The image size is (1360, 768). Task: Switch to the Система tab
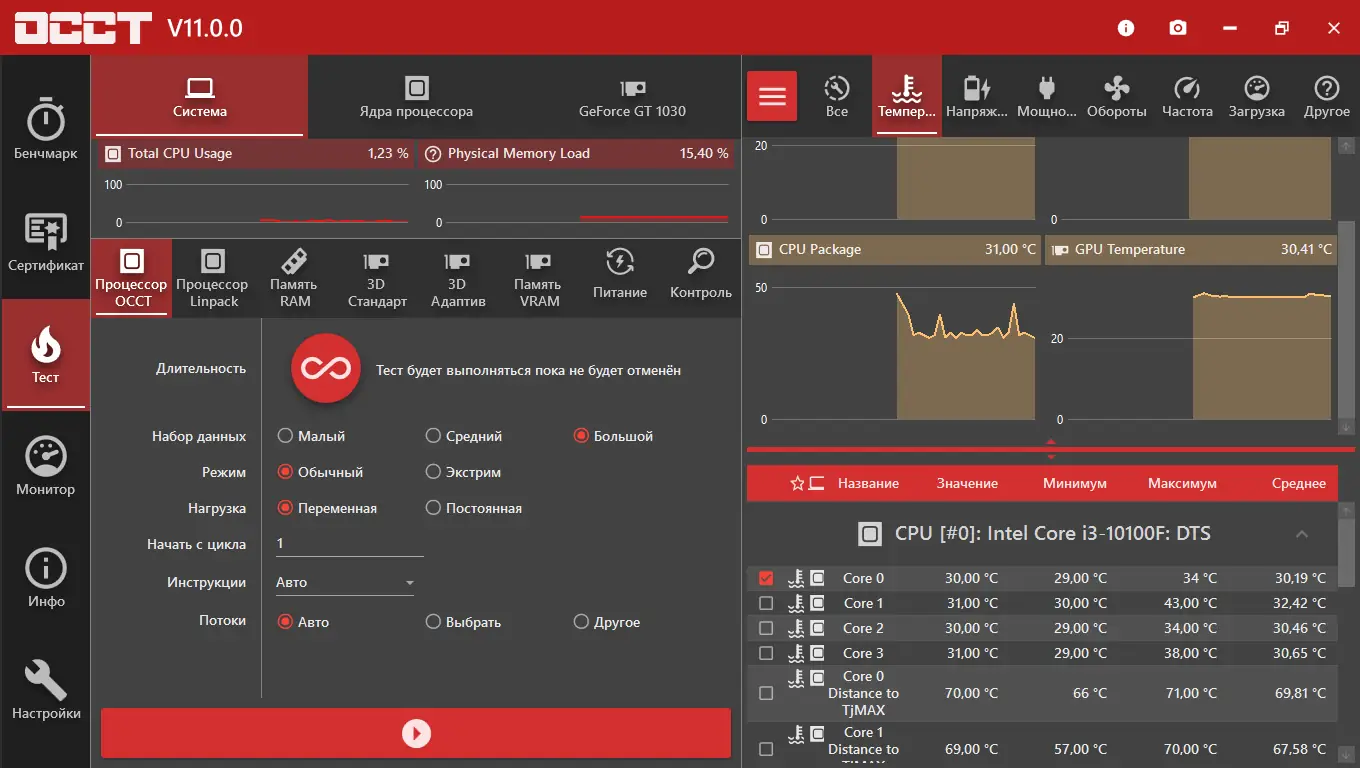click(200, 96)
